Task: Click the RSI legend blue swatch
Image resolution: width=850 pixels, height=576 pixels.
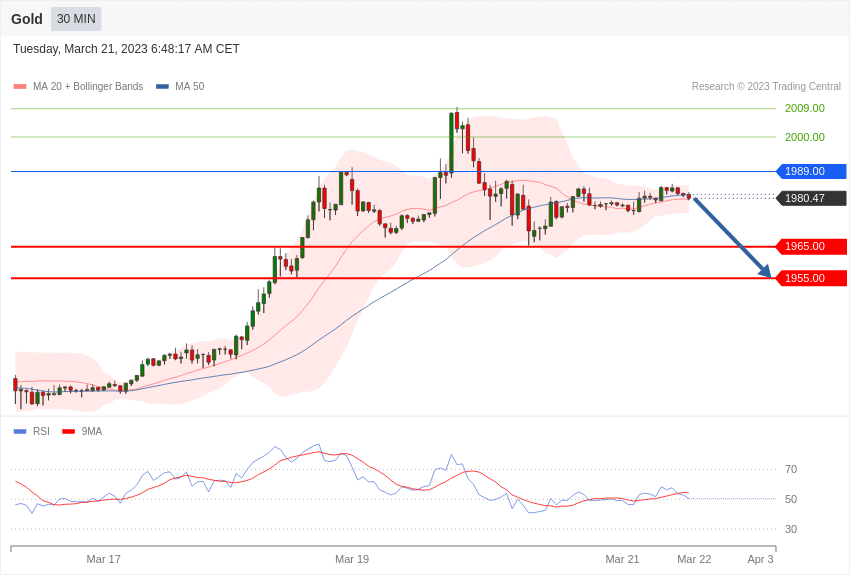Action: (x=20, y=432)
